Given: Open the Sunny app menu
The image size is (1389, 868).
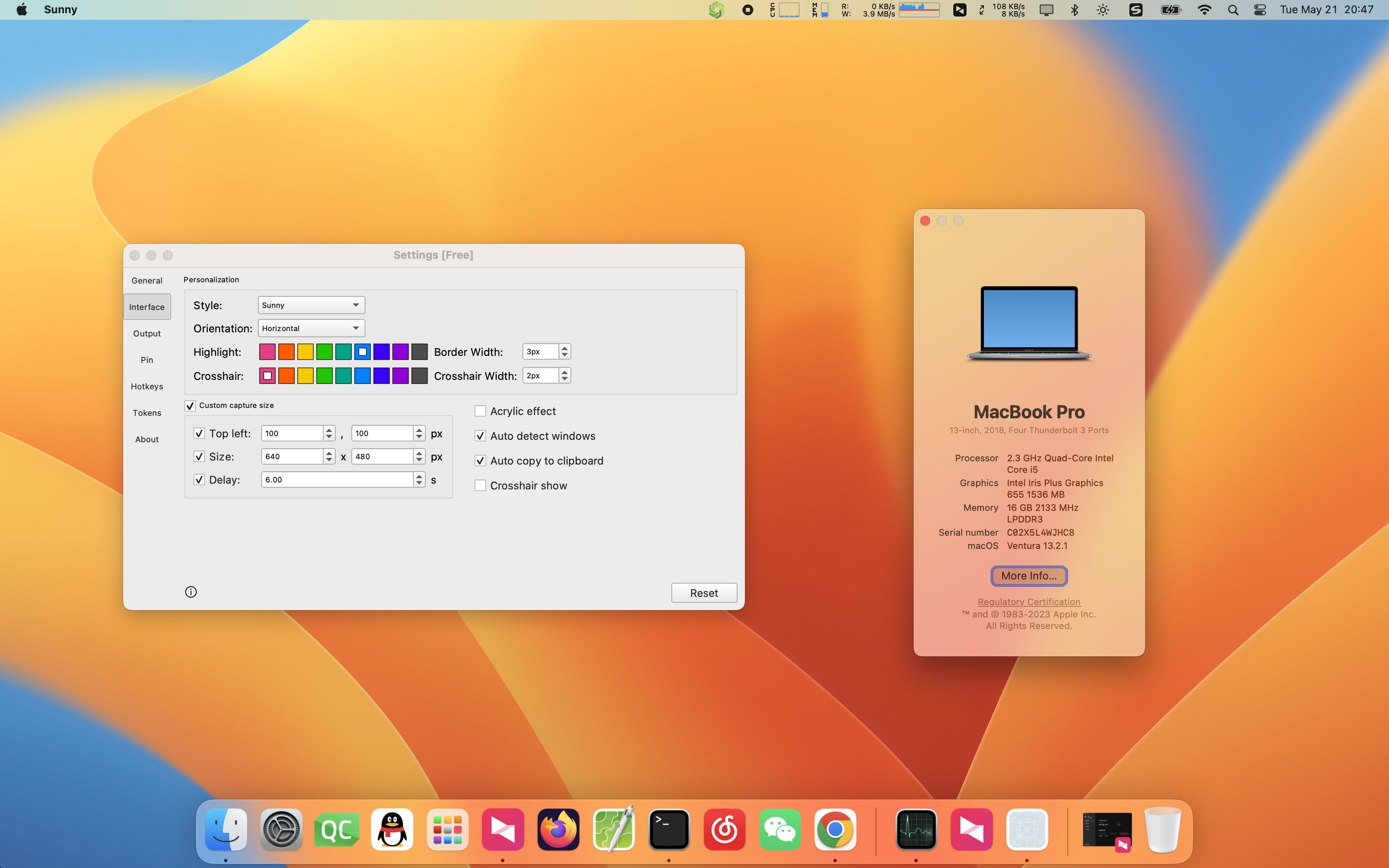Looking at the screenshot, I should (60, 10).
